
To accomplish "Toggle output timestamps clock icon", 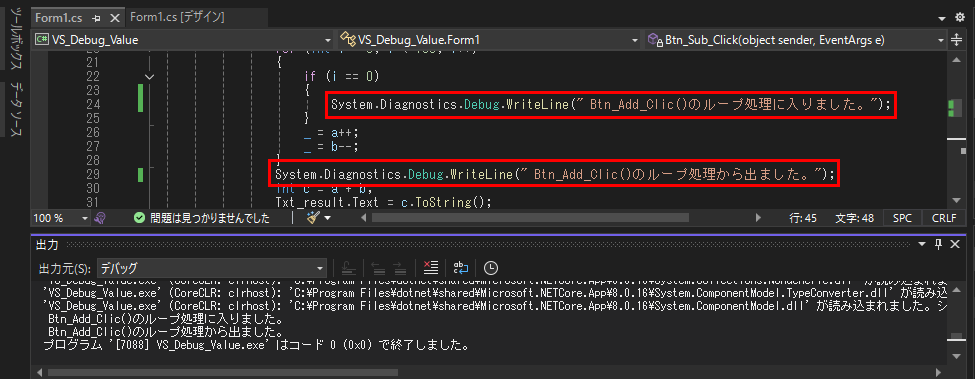I will pyautogui.click(x=491, y=268).
